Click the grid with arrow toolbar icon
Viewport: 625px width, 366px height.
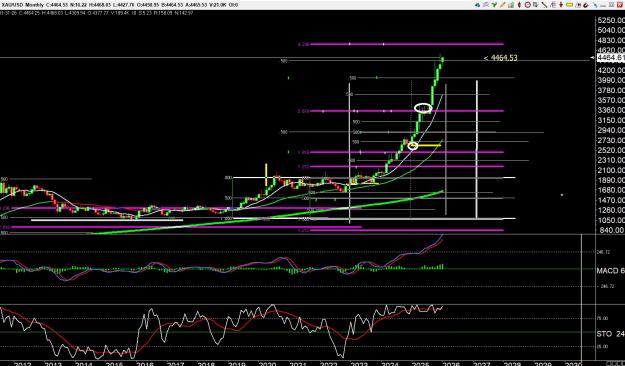coord(535,5)
